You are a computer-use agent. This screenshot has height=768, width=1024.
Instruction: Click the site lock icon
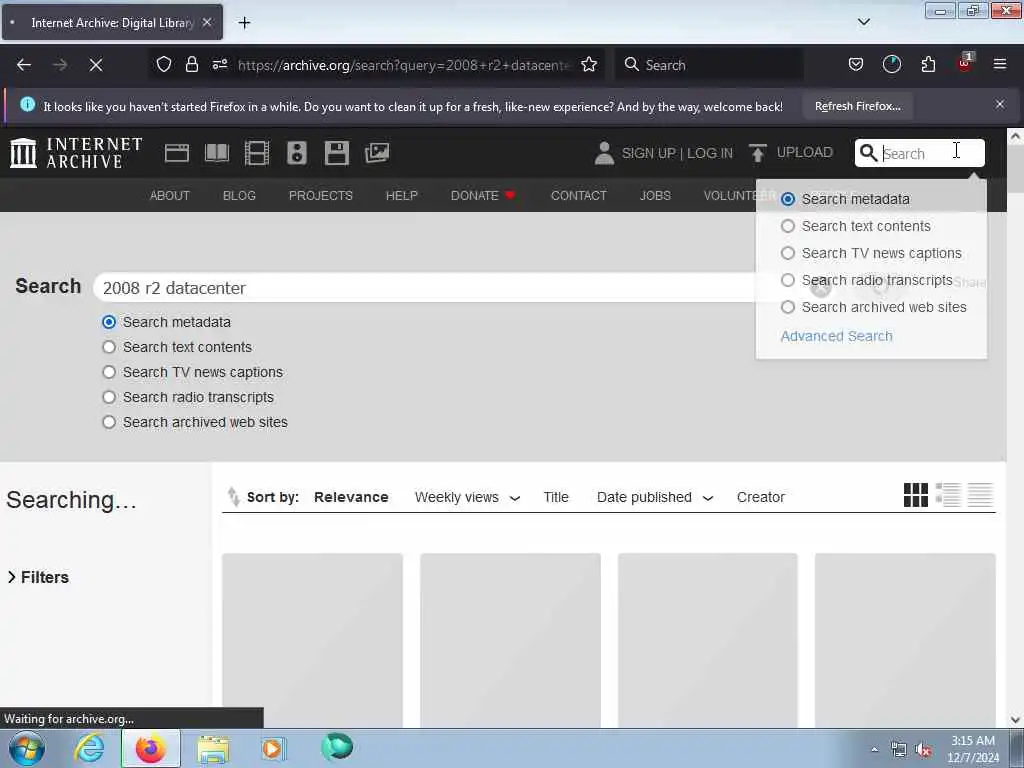pos(191,65)
